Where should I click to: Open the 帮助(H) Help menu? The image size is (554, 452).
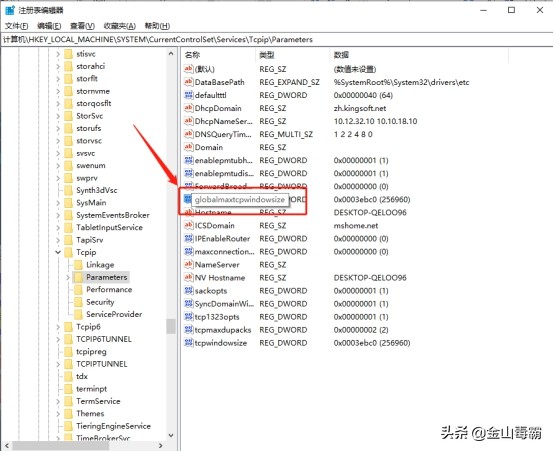(157, 26)
